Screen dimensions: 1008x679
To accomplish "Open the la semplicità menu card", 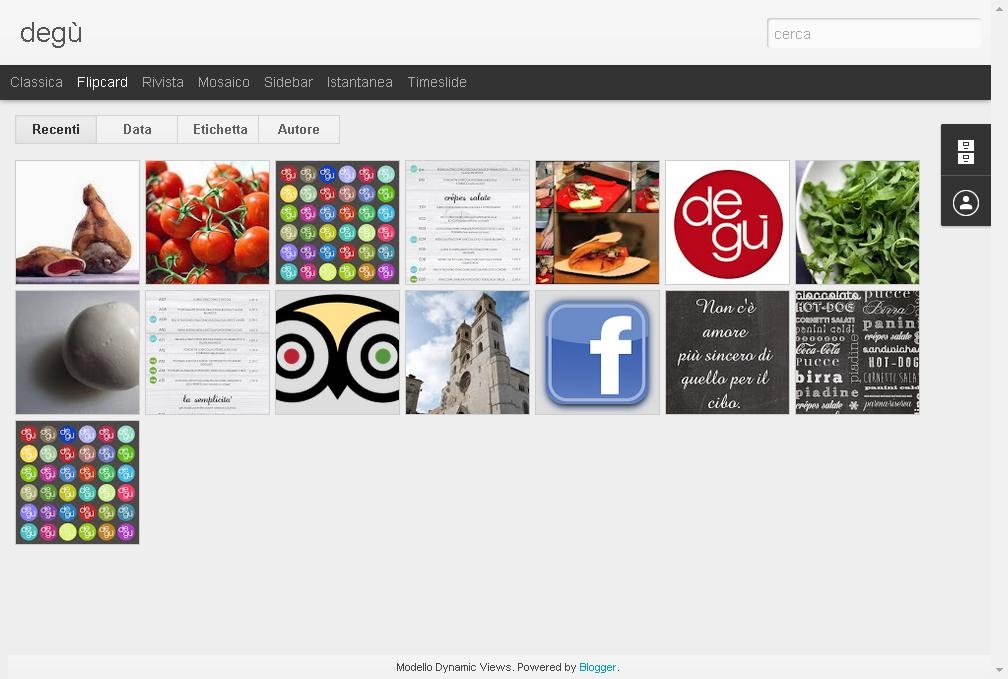I will (x=208, y=352).
